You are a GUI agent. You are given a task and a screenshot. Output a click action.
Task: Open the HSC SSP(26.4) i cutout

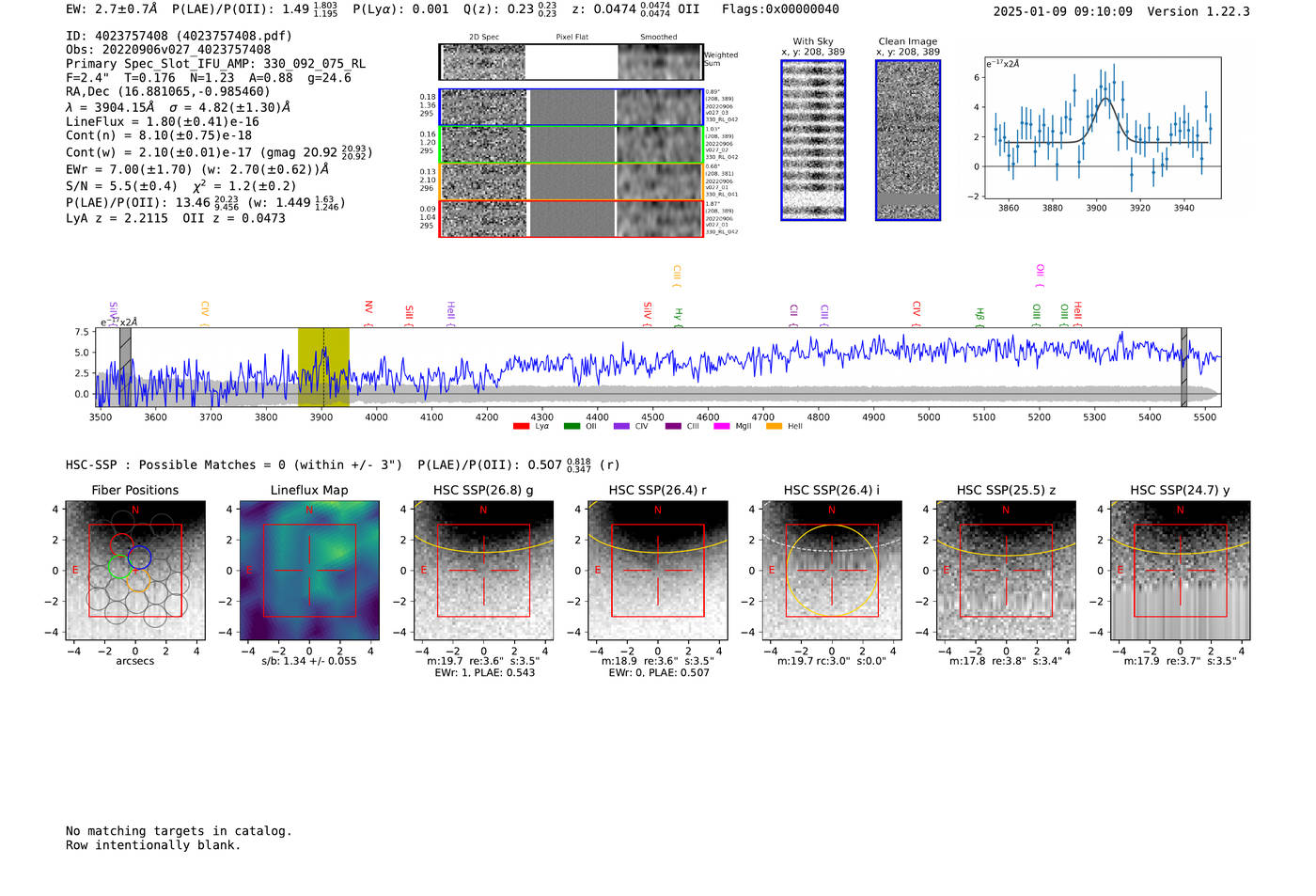[x=832, y=570]
